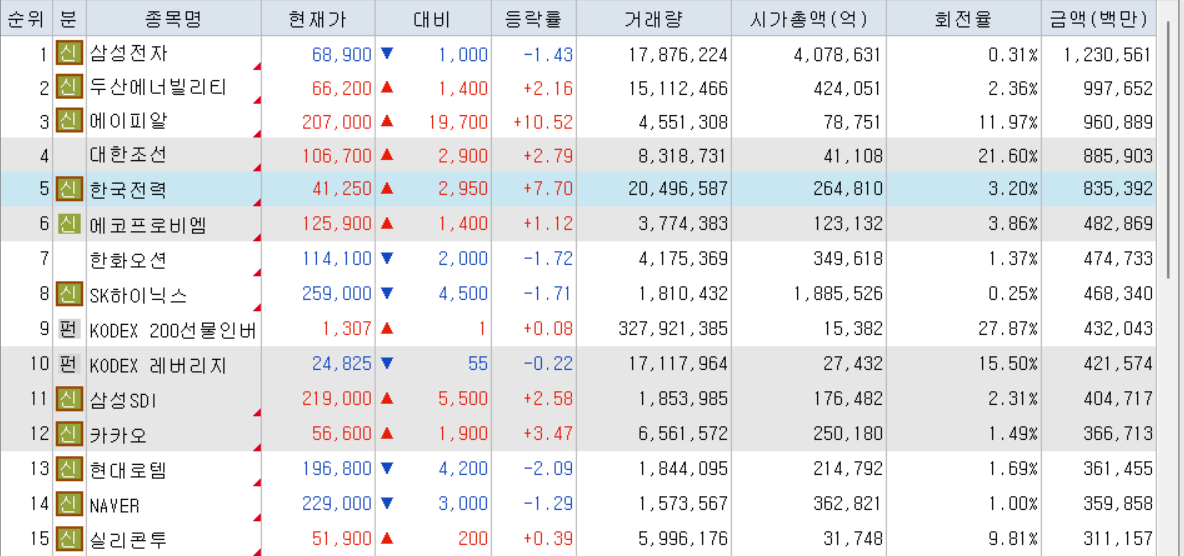Image resolution: width=1184 pixels, height=556 pixels.
Task: Click the red up arrow in 실리콘투 row
Action: 387,539
